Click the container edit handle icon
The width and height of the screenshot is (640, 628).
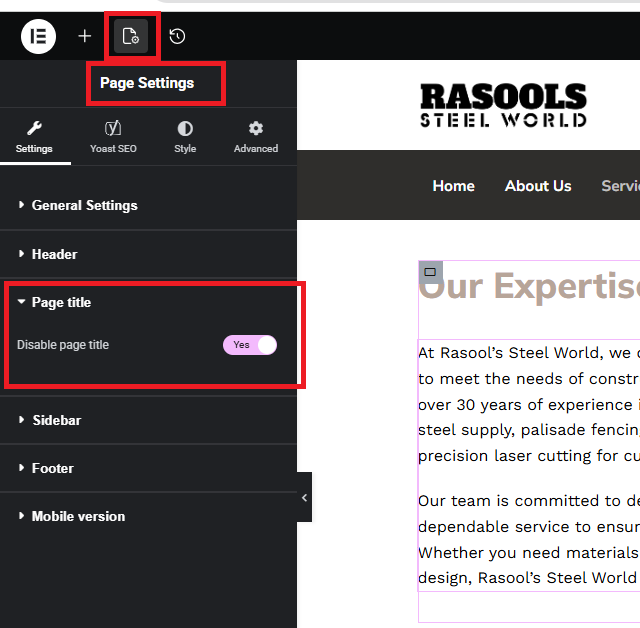pyautogui.click(x=430, y=272)
